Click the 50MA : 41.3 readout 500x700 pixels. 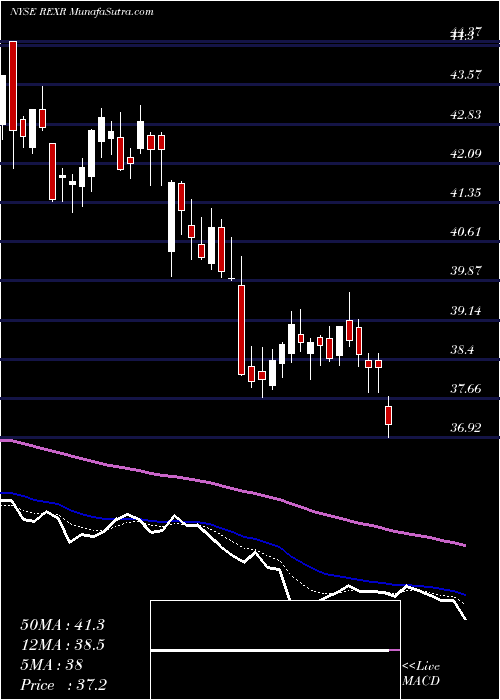point(62,624)
